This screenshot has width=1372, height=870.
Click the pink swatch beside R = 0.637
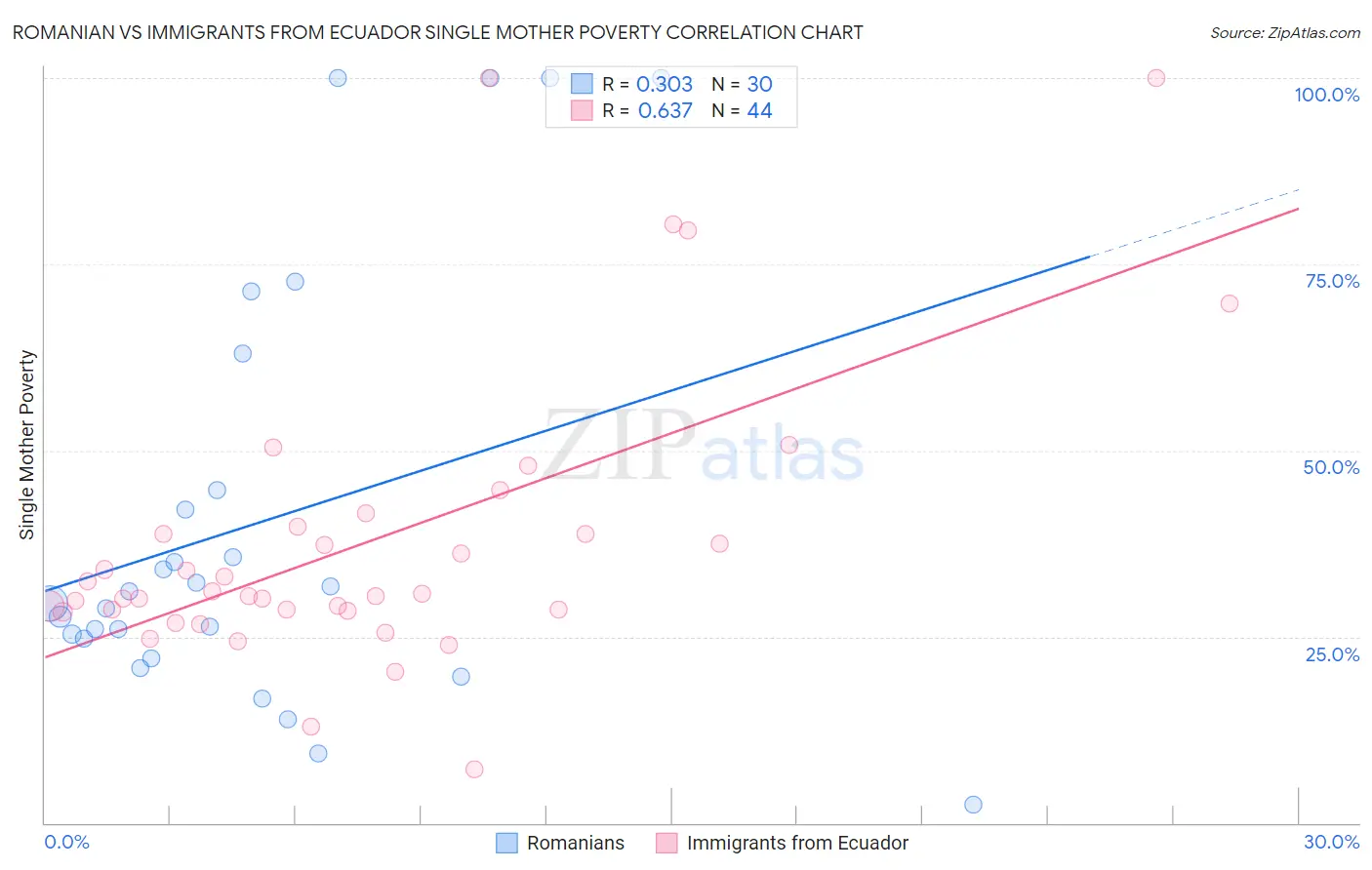click(x=582, y=110)
